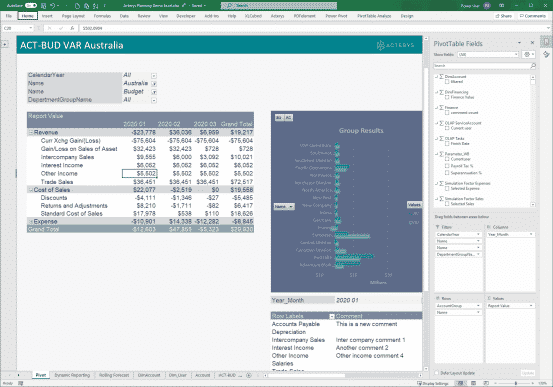Check the comment count field

coord(447,113)
